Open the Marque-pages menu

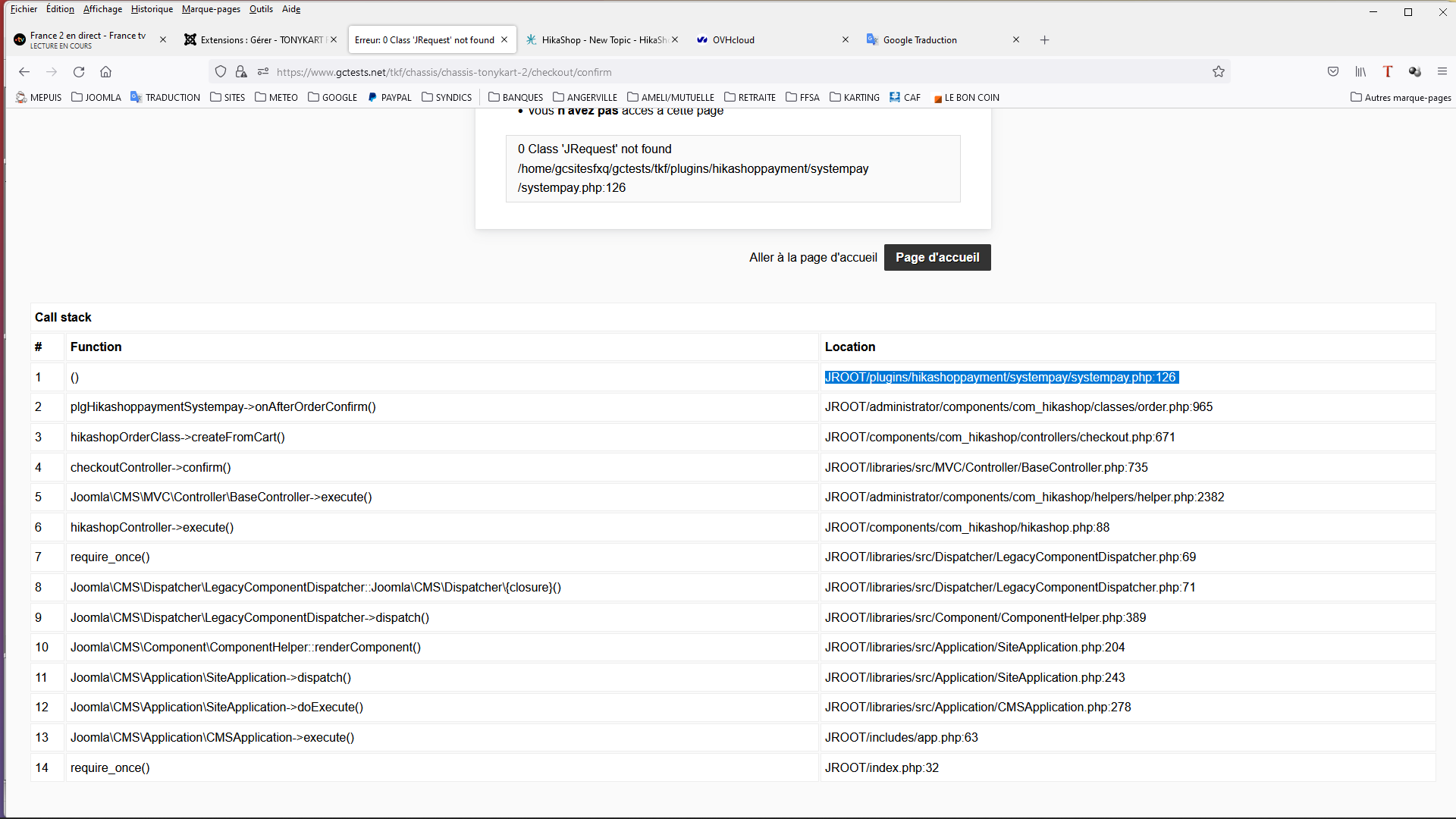(x=211, y=9)
